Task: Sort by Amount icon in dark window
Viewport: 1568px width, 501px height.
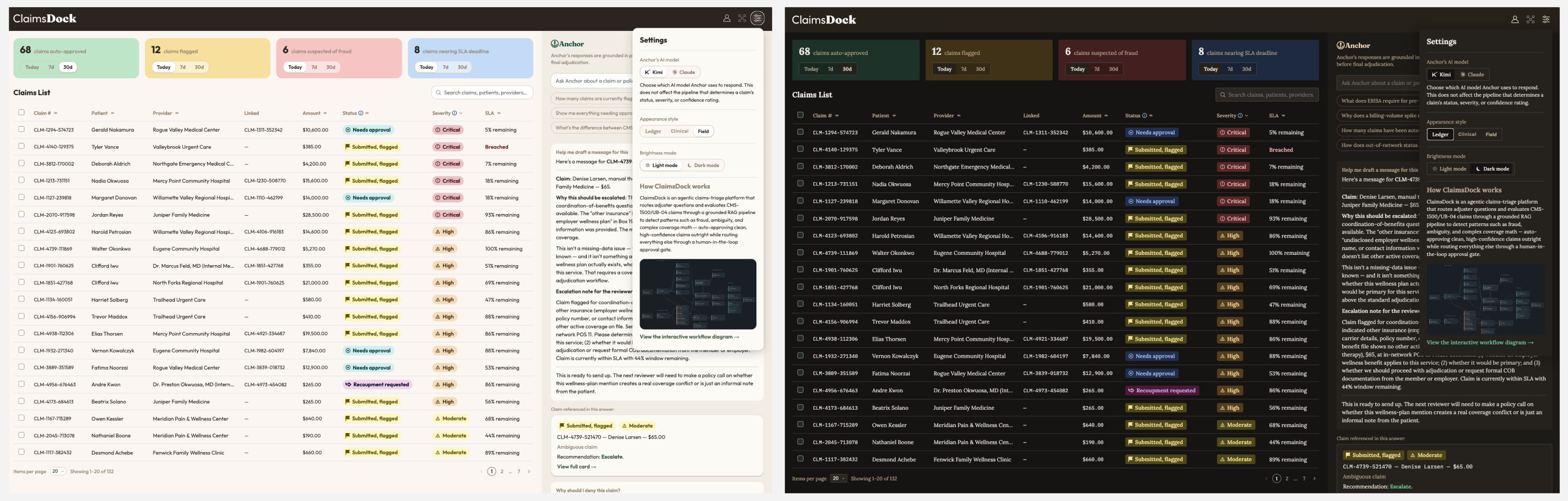Action: click(x=1106, y=116)
